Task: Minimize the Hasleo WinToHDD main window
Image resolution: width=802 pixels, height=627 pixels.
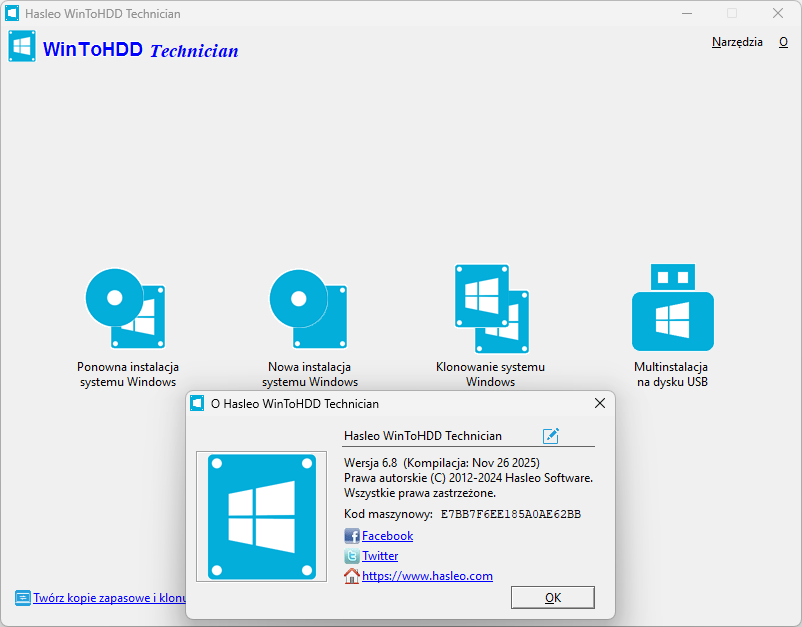Action: tap(687, 13)
